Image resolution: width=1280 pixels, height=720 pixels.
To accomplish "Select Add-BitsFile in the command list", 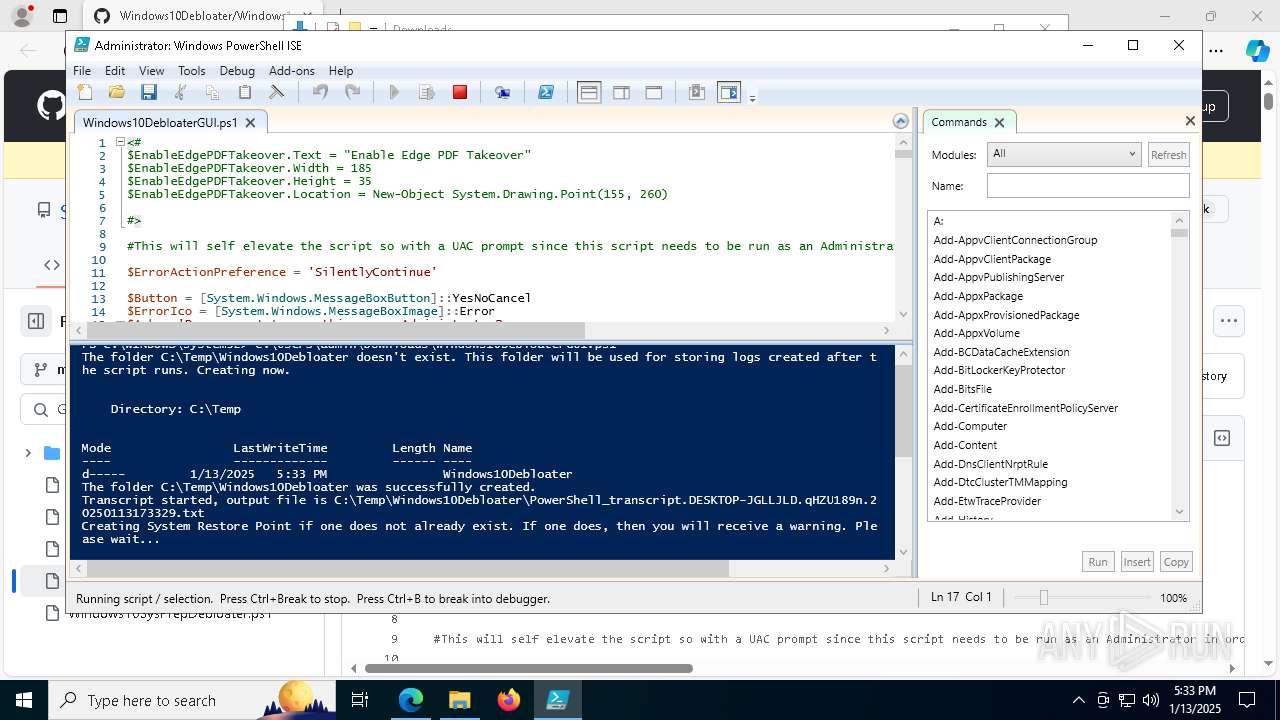I will coord(963,389).
